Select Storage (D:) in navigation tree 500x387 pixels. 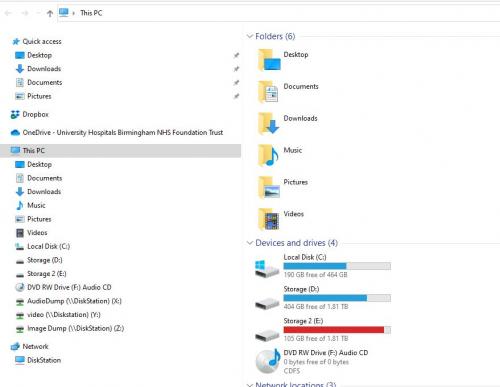pyautogui.click(x=45, y=260)
